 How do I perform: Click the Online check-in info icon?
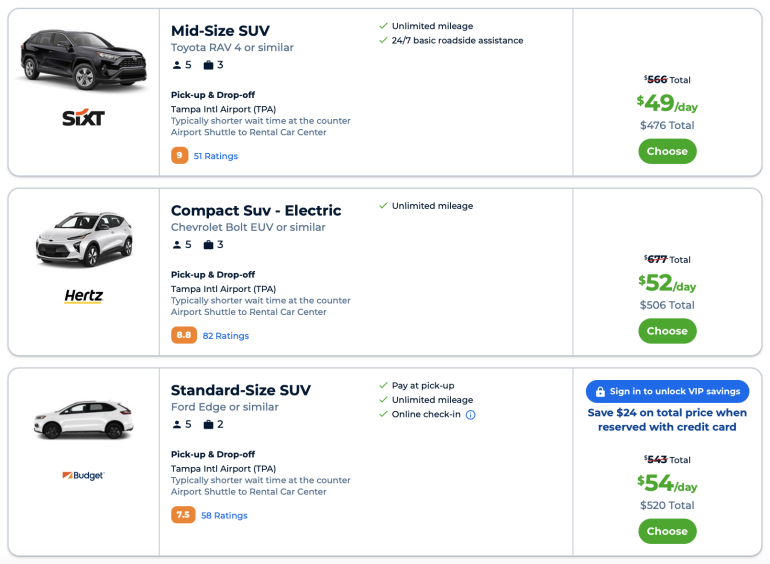470,415
